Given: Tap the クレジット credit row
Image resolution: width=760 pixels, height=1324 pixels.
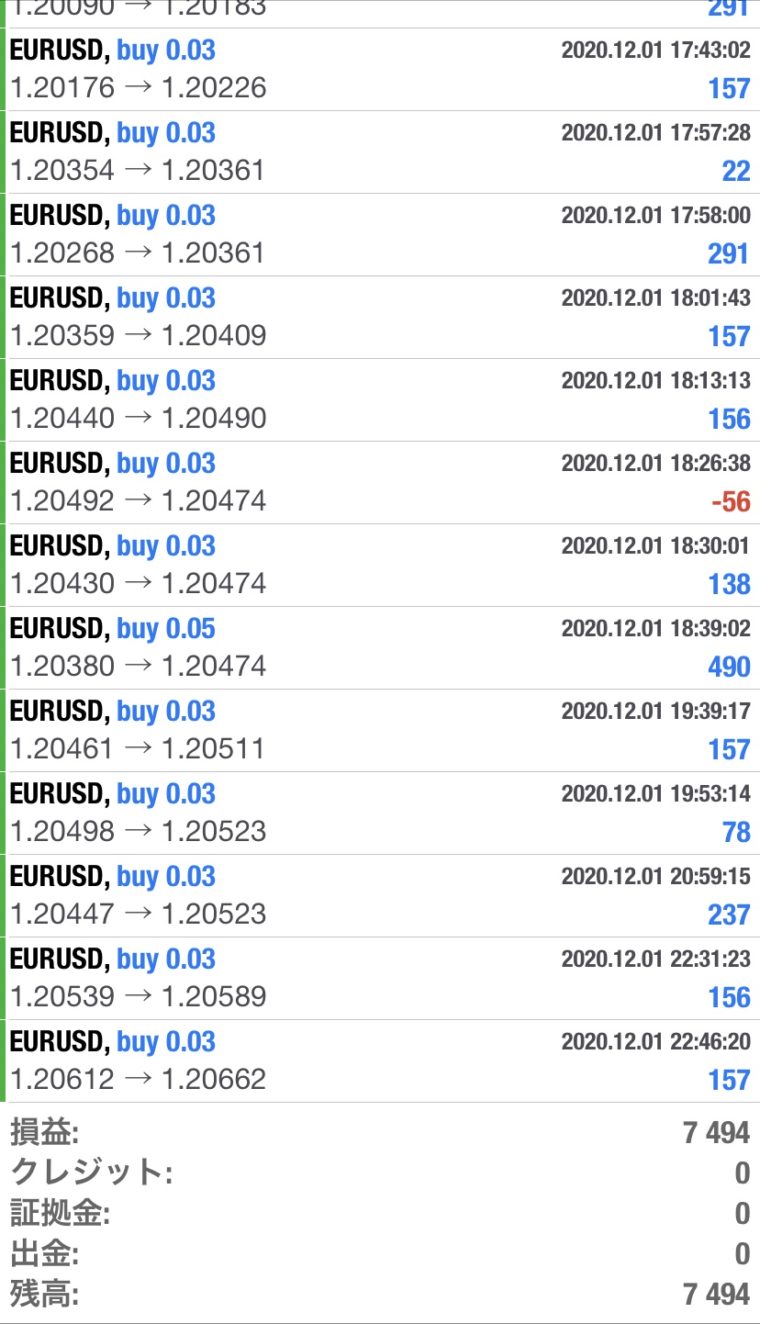Looking at the screenshot, I should coord(380,1173).
